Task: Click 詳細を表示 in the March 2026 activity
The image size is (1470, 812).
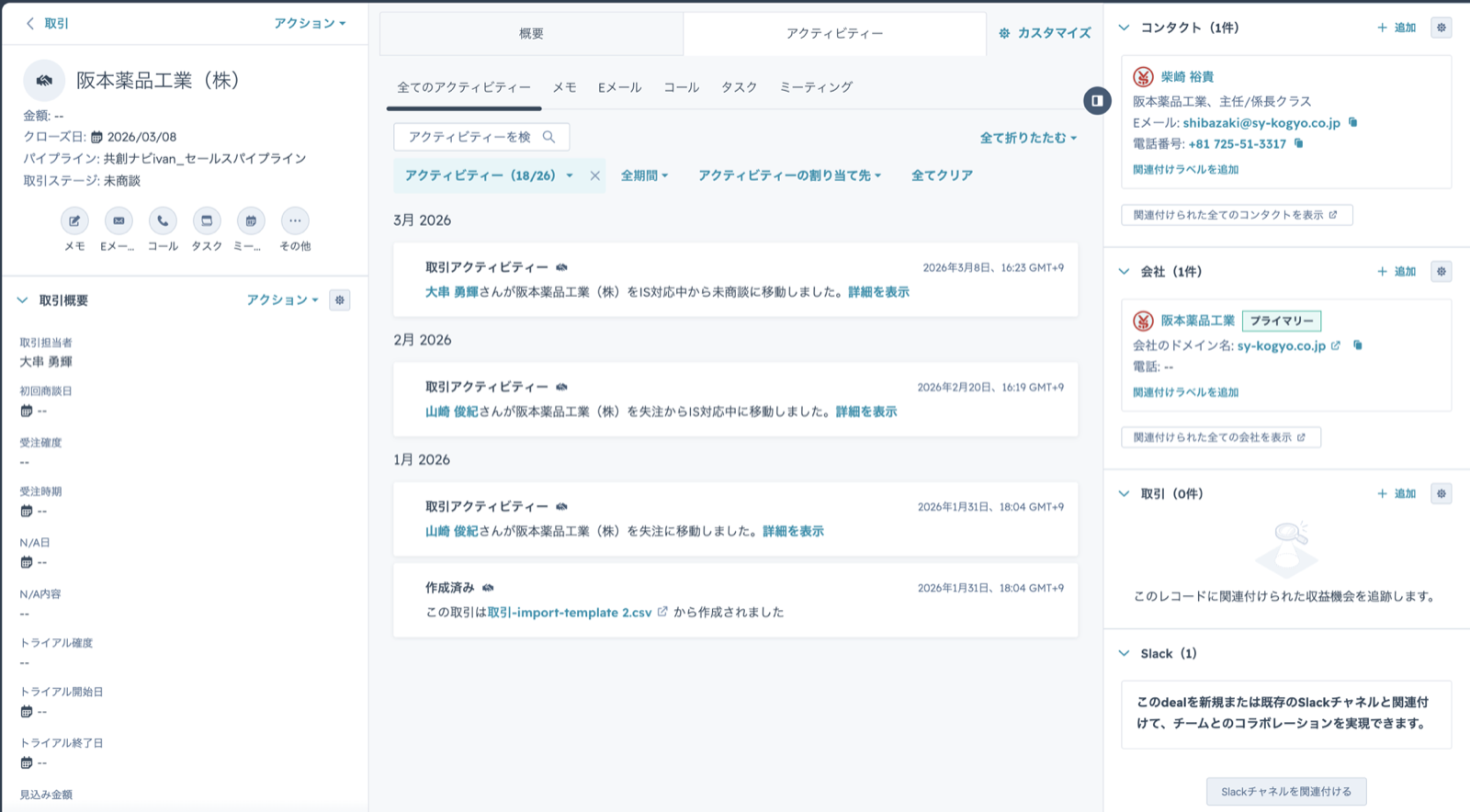Action: pyautogui.click(x=878, y=292)
